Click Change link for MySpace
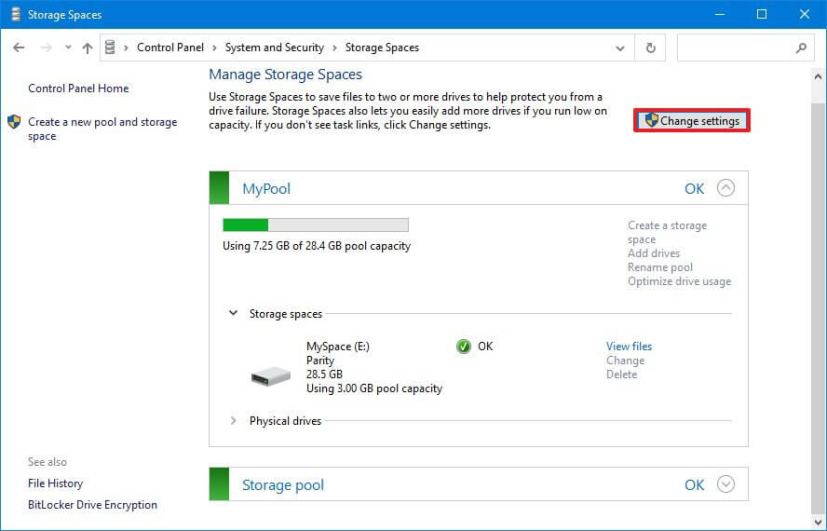This screenshot has height=531, width=827. pyautogui.click(x=625, y=361)
